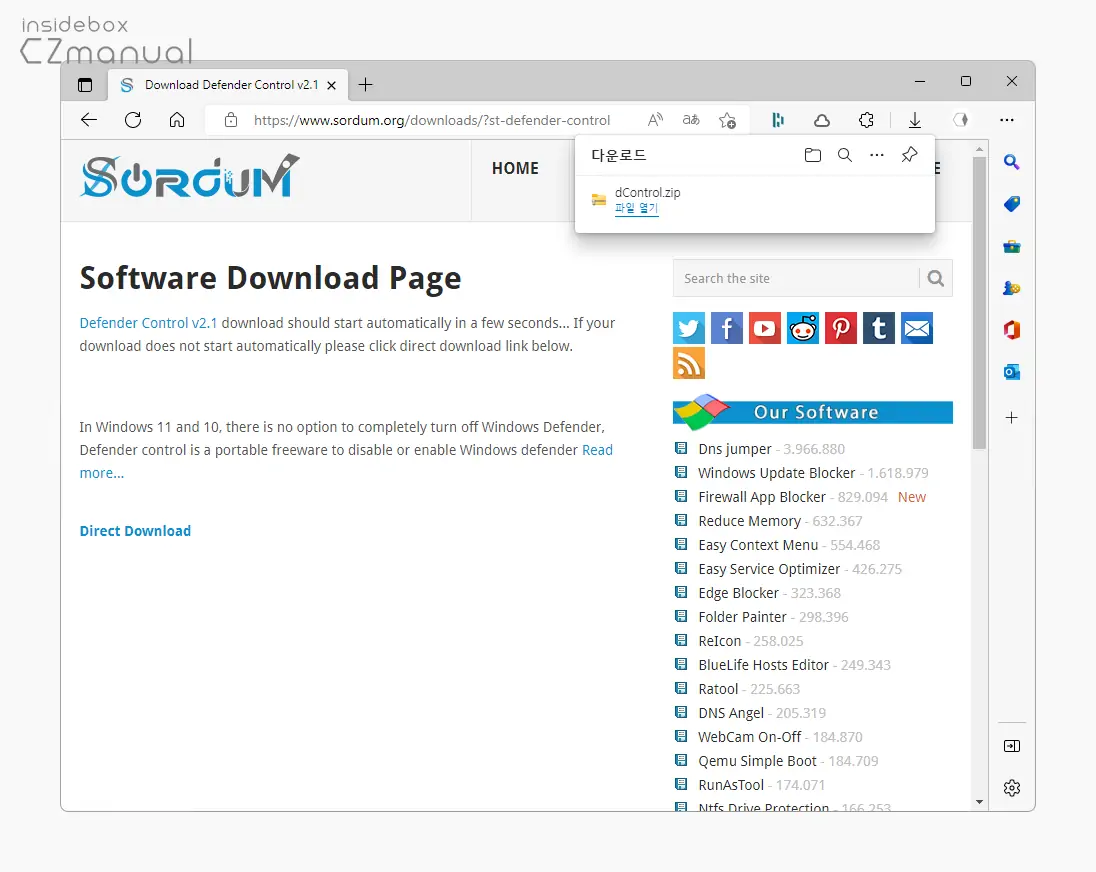1096x872 pixels.
Task: Search downloads with magnifier icon in popup
Action: [x=844, y=155]
